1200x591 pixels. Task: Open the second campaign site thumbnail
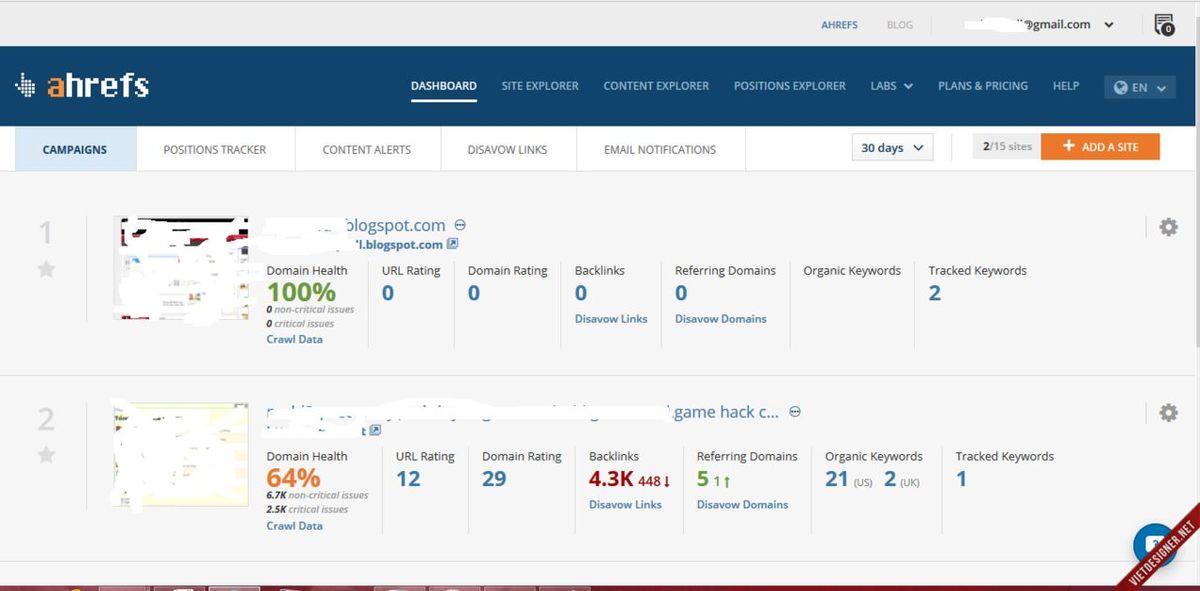click(181, 454)
